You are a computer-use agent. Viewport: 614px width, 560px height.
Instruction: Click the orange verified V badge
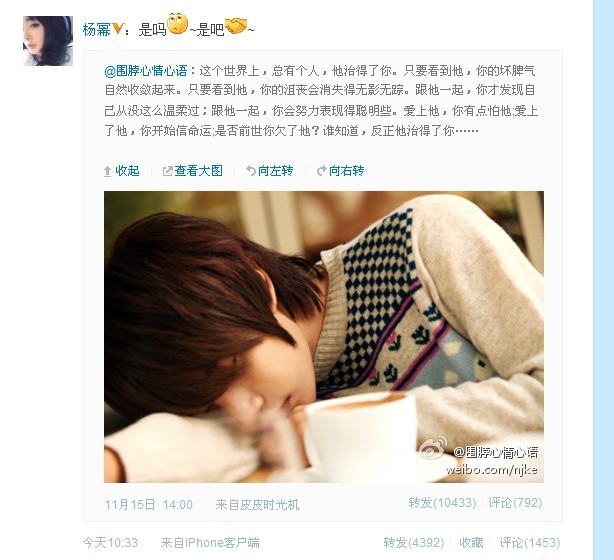point(118,29)
